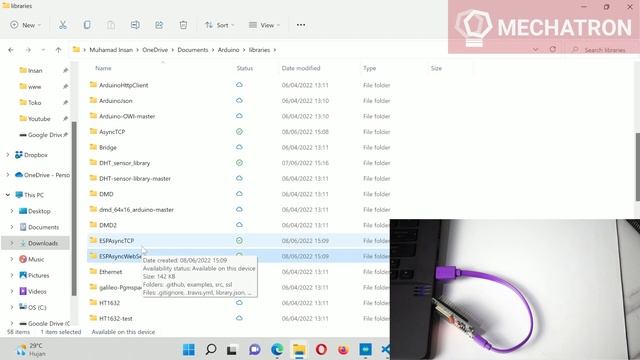Open the View layout dropdown

pos(264,25)
